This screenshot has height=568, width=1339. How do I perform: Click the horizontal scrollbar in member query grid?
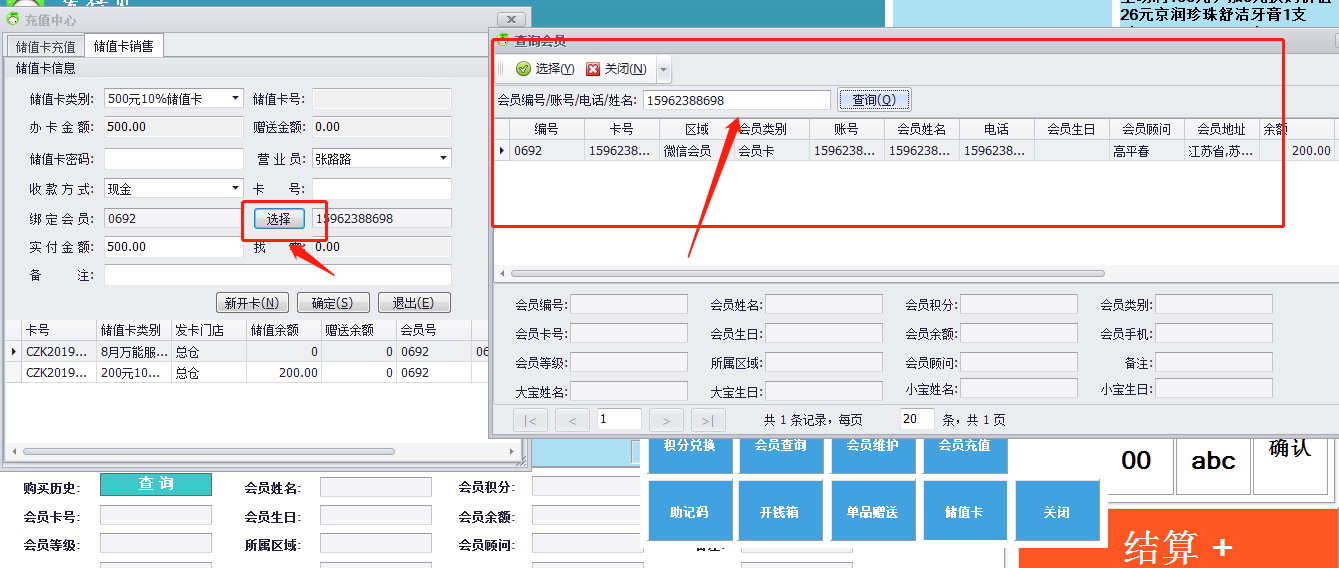point(808,273)
